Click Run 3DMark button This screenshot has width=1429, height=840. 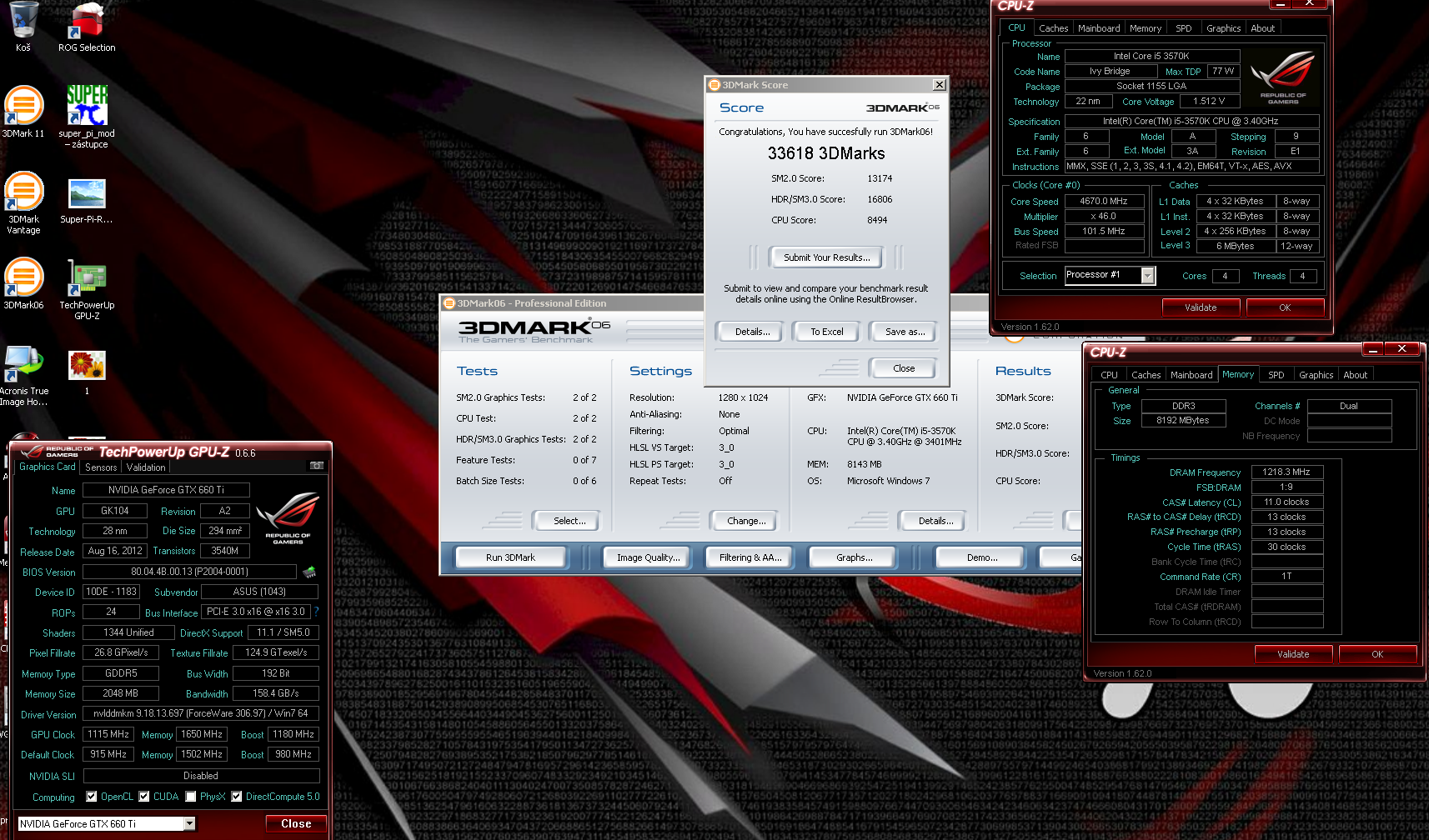pos(510,557)
